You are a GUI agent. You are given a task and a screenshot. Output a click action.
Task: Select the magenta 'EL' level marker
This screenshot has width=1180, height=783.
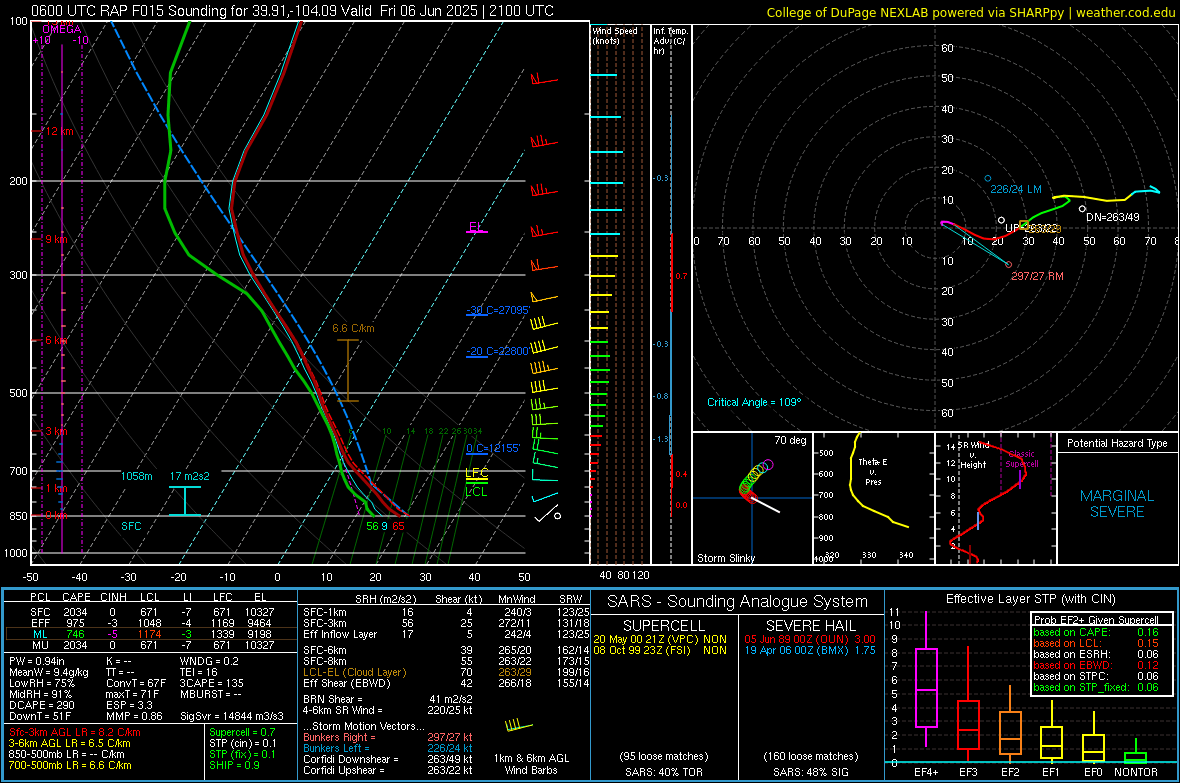(x=476, y=227)
